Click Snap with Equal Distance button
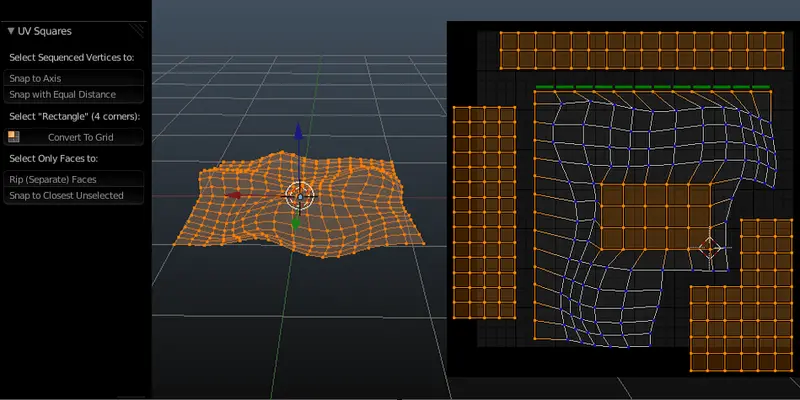This screenshot has width=800, height=400. tap(73, 94)
